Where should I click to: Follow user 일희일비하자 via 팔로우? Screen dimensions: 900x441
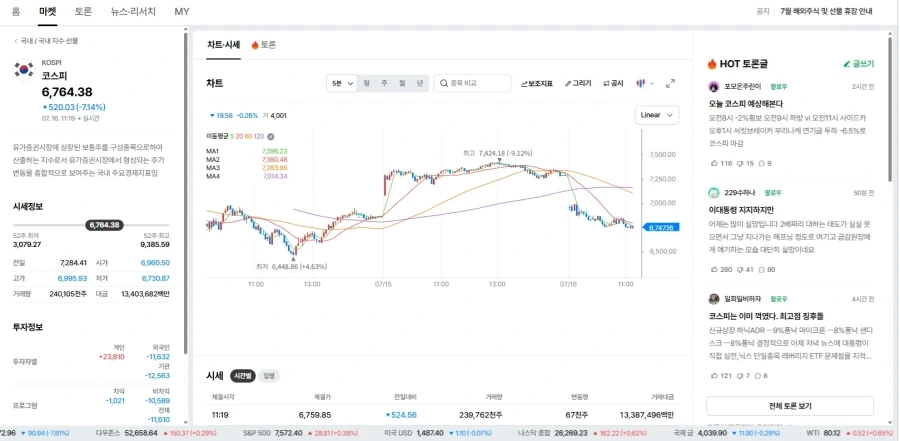779,299
